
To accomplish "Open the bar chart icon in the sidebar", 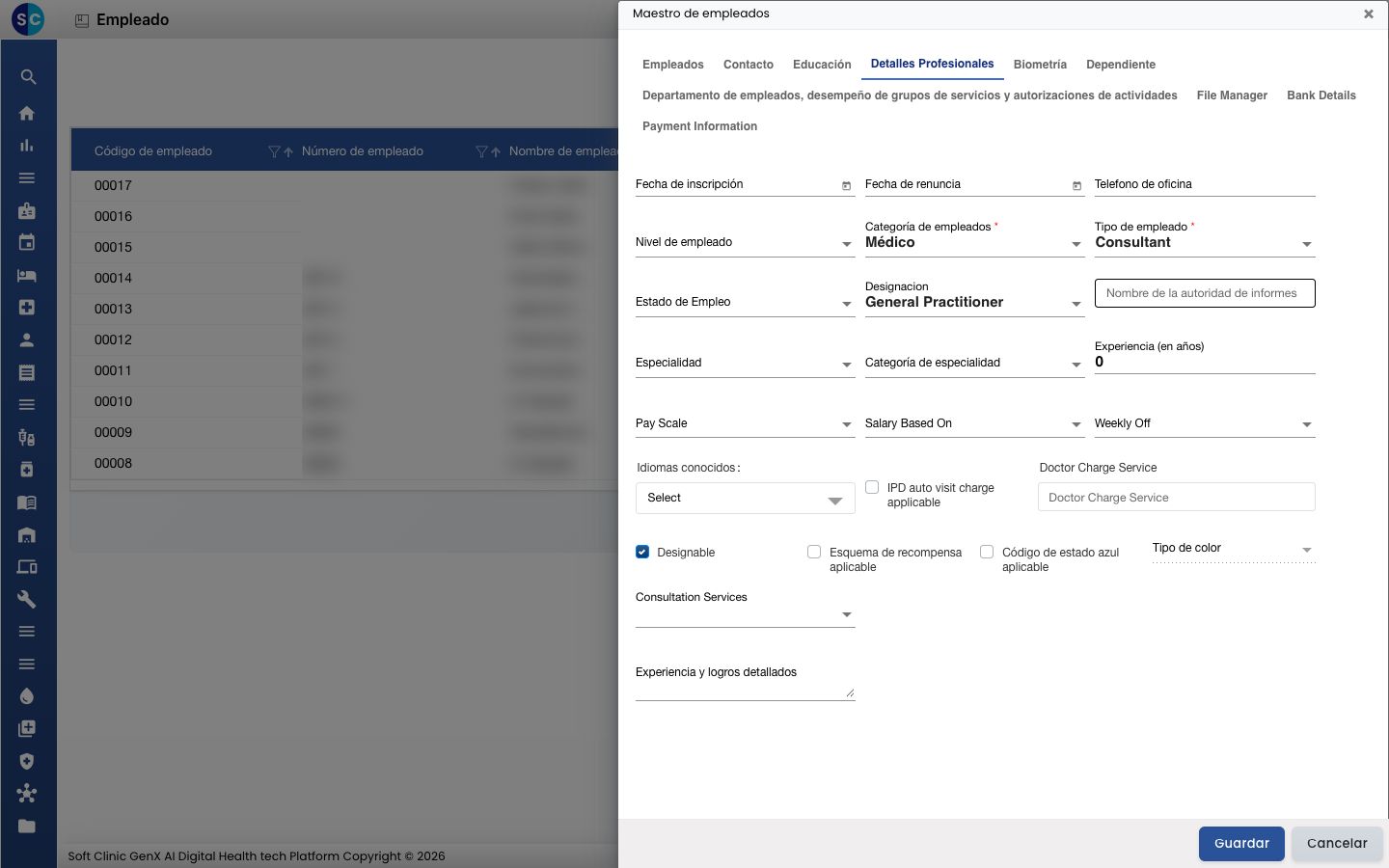I will [x=27, y=146].
